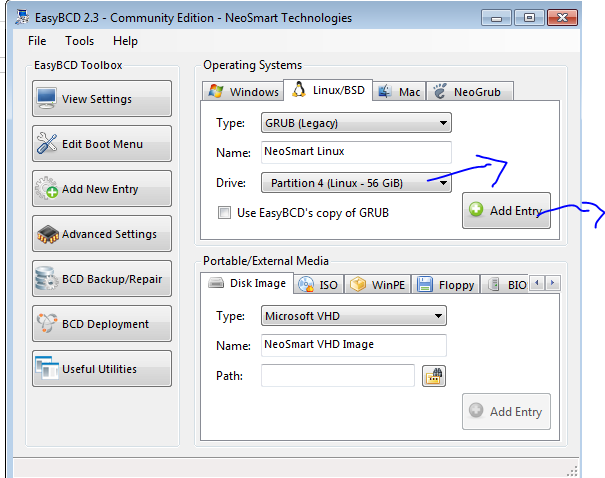Open Edit Boot Menu section
605x478 pixels.
(102, 144)
